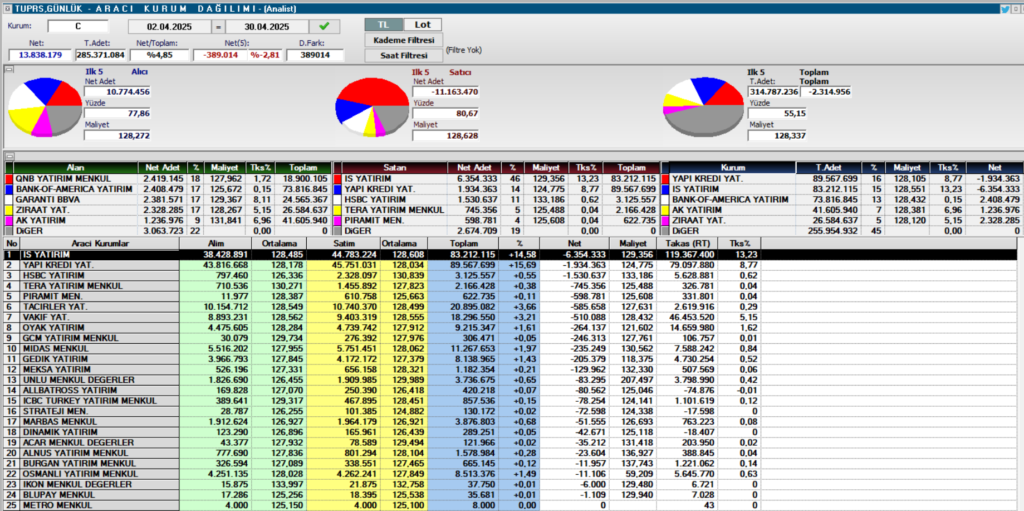Screen dimensions: 1024x511
Task: Click the Kurum input field
Action: [x=78, y=27]
